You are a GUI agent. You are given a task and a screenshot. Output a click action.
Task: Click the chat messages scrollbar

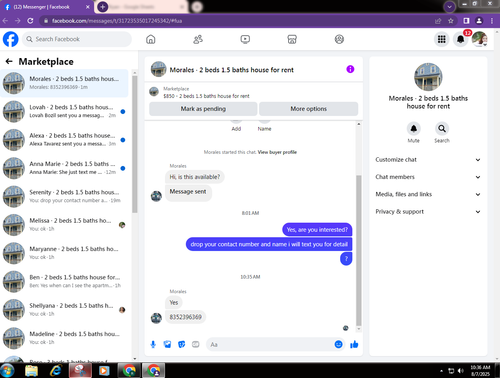tap(359, 250)
